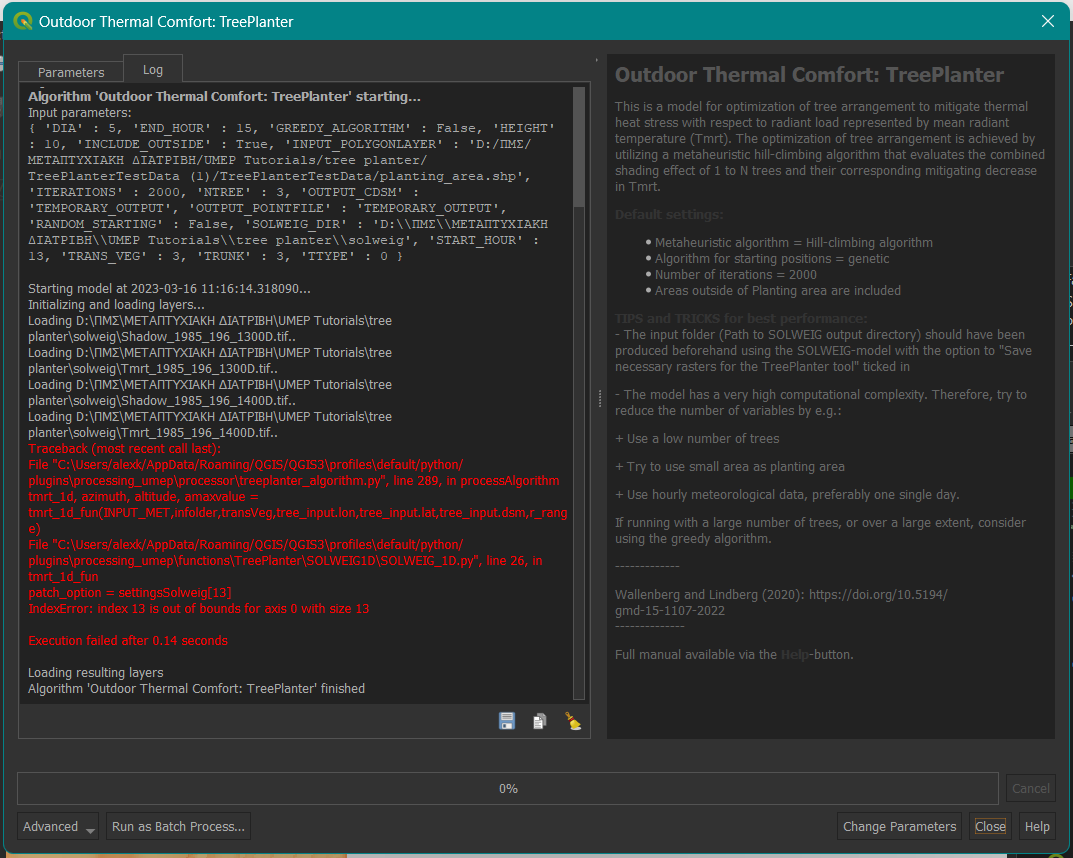Clear the log with broom icon
The height and width of the screenshot is (858, 1073).
[573, 721]
